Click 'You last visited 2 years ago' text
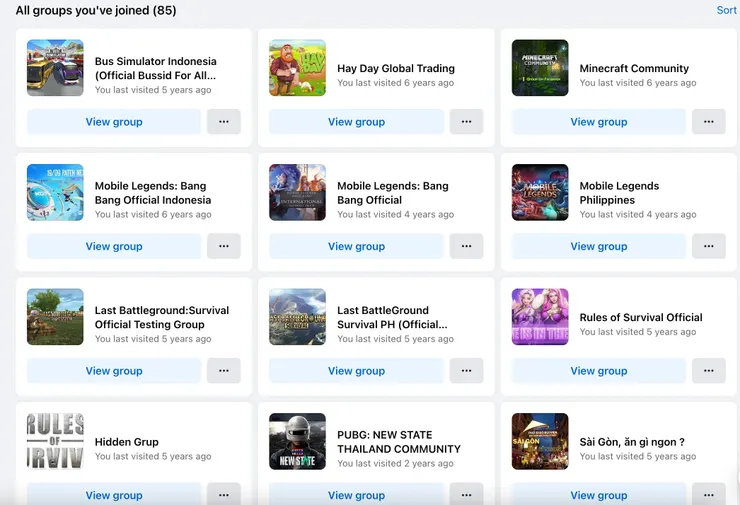The width and height of the screenshot is (740, 505). tap(395, 463)
